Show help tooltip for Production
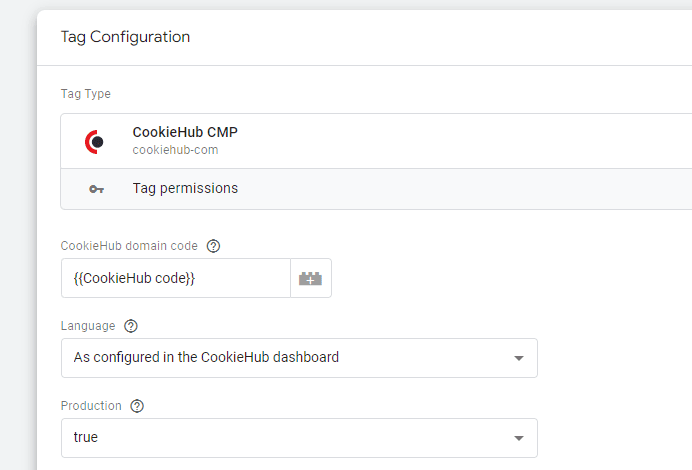 (x=137, y=406)
